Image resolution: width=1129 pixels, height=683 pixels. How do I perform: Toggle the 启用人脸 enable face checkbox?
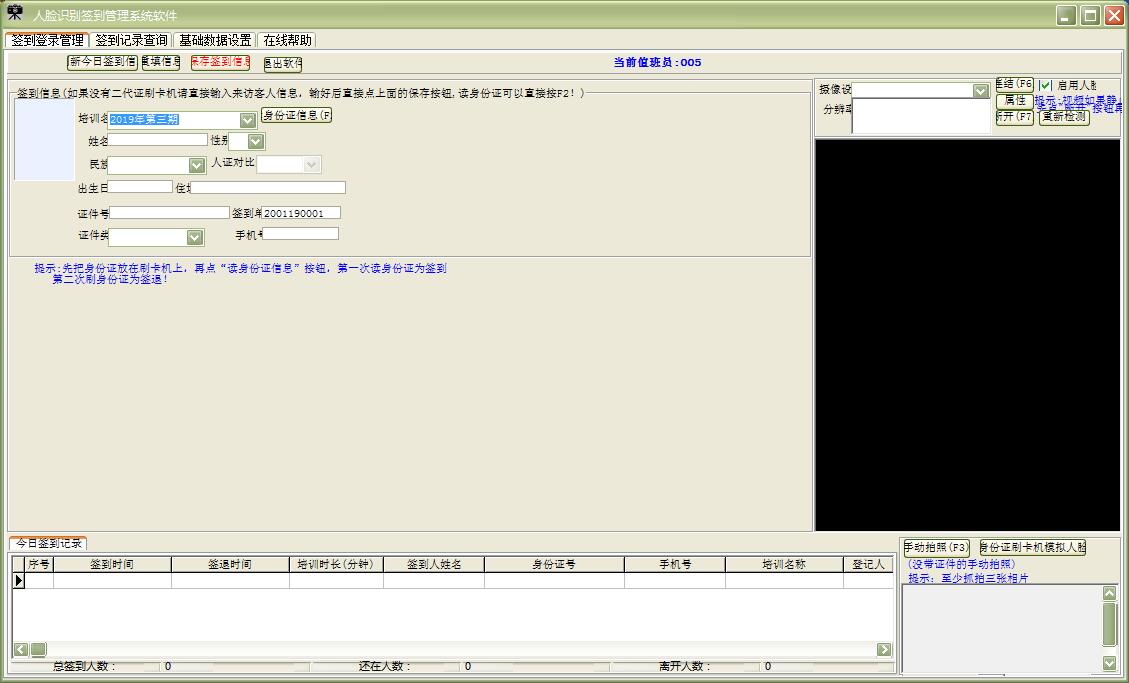[1046, 86]
